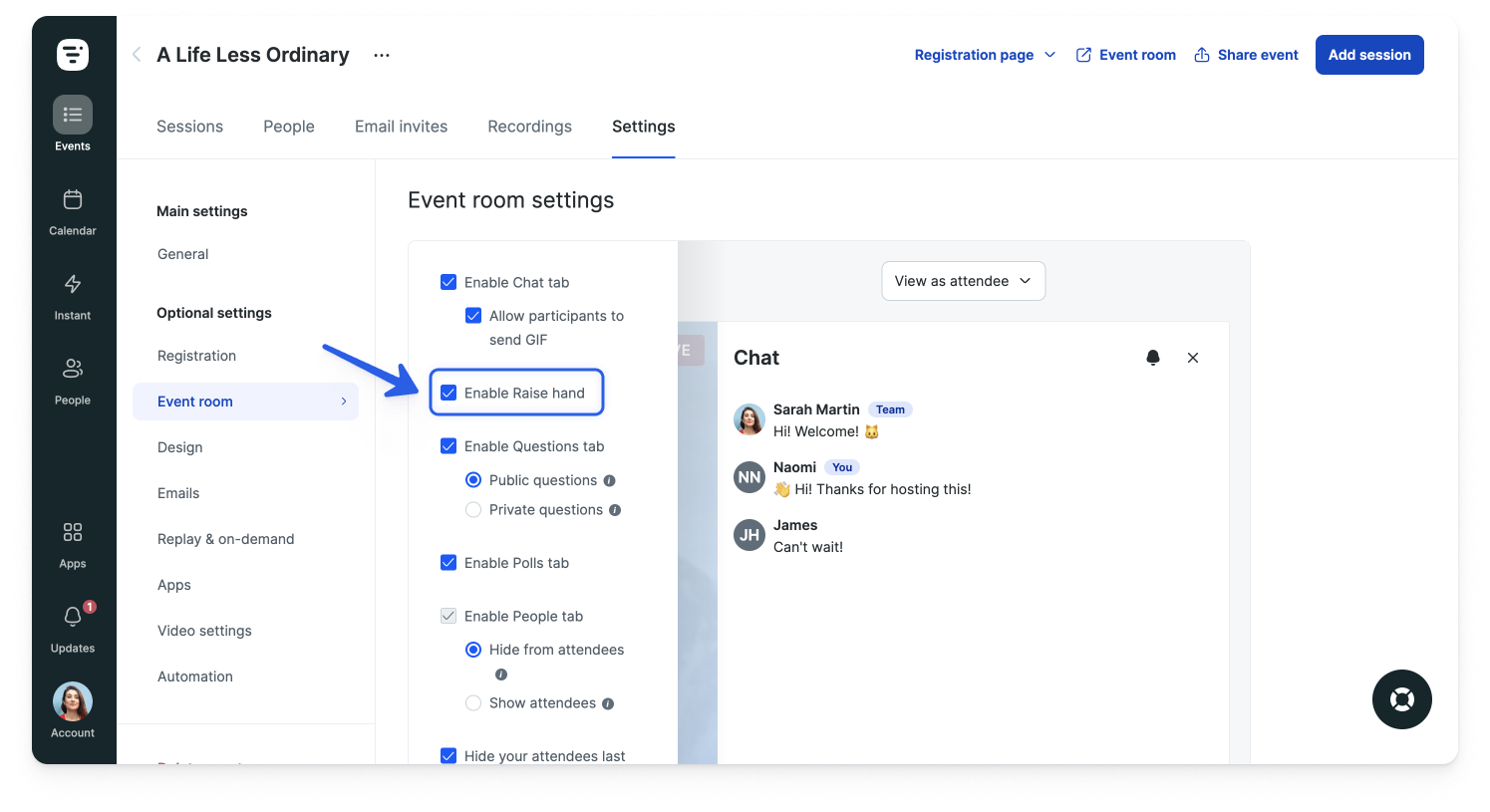Viewport: 1490px width, 812px height.
Task: Switch to the Recordings tab
Action: pyautogui.click(x=529, y=127)
